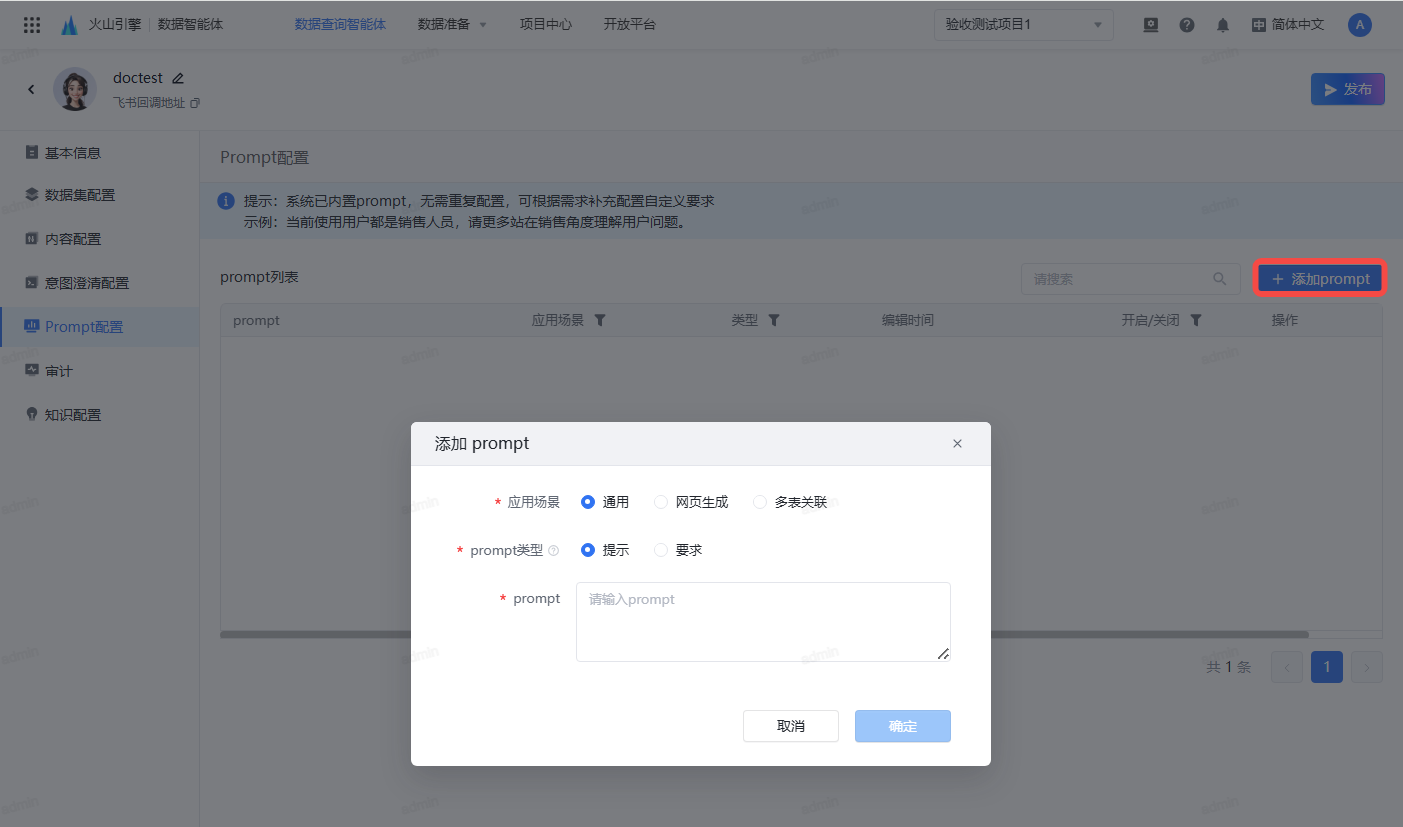Click the 编辑时间 column header
This screenshot has height=827, width=1403.
(908, 320)
